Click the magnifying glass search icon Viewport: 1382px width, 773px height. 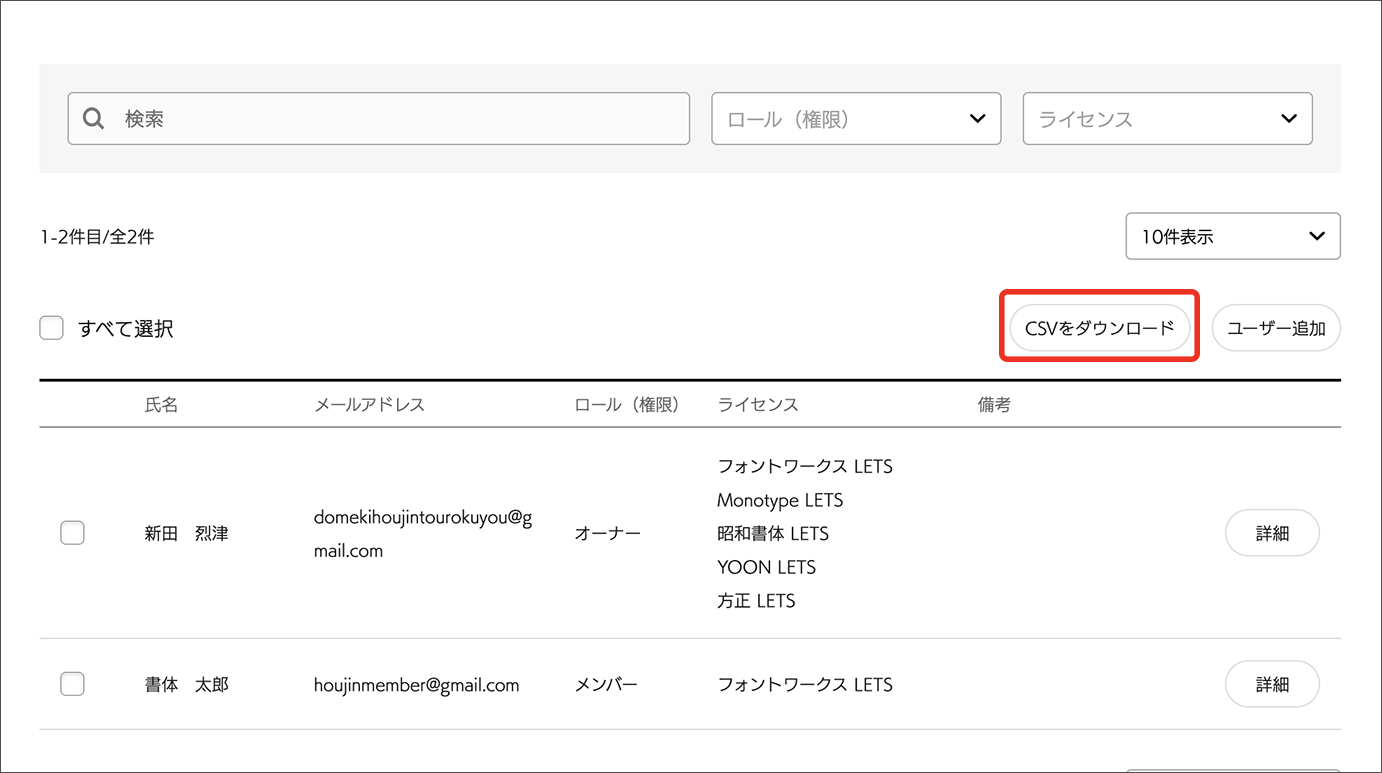(x=94, y=119)
